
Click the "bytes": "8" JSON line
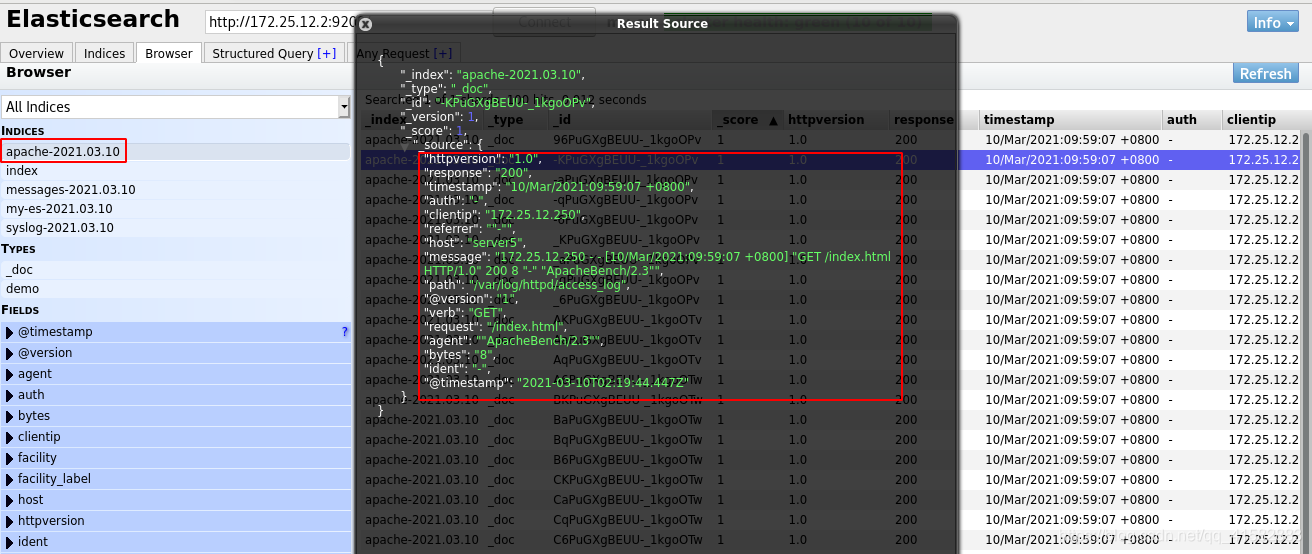click(461, 354)
